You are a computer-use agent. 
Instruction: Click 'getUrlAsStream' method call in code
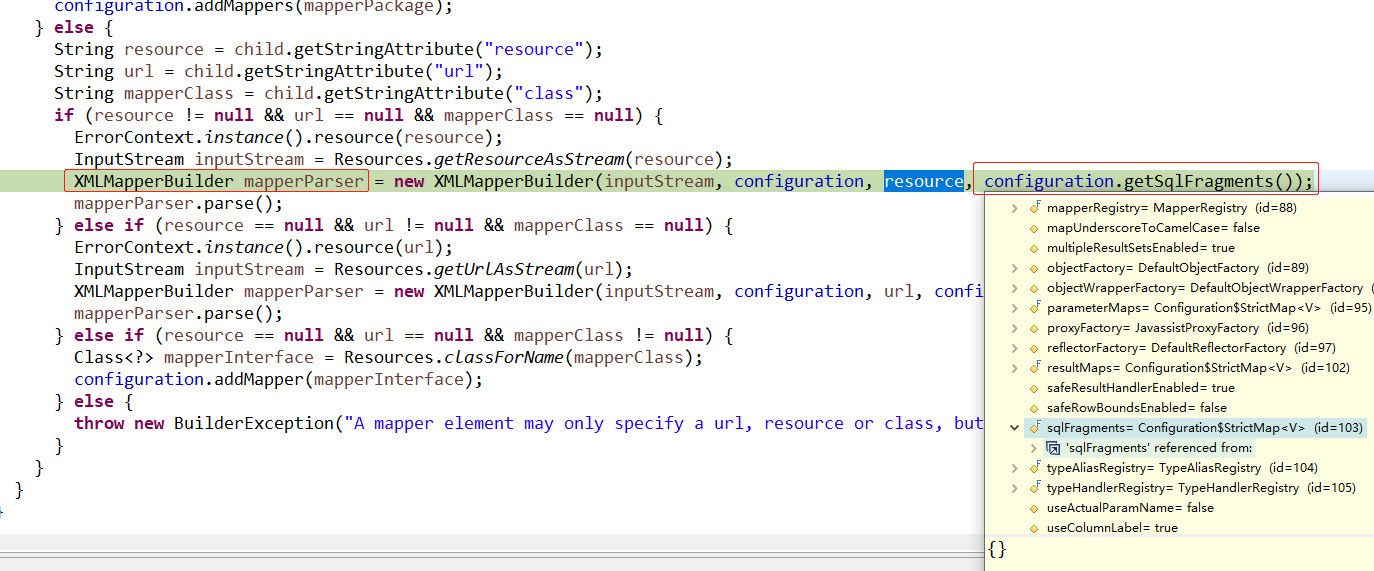[x=504, y=269]
